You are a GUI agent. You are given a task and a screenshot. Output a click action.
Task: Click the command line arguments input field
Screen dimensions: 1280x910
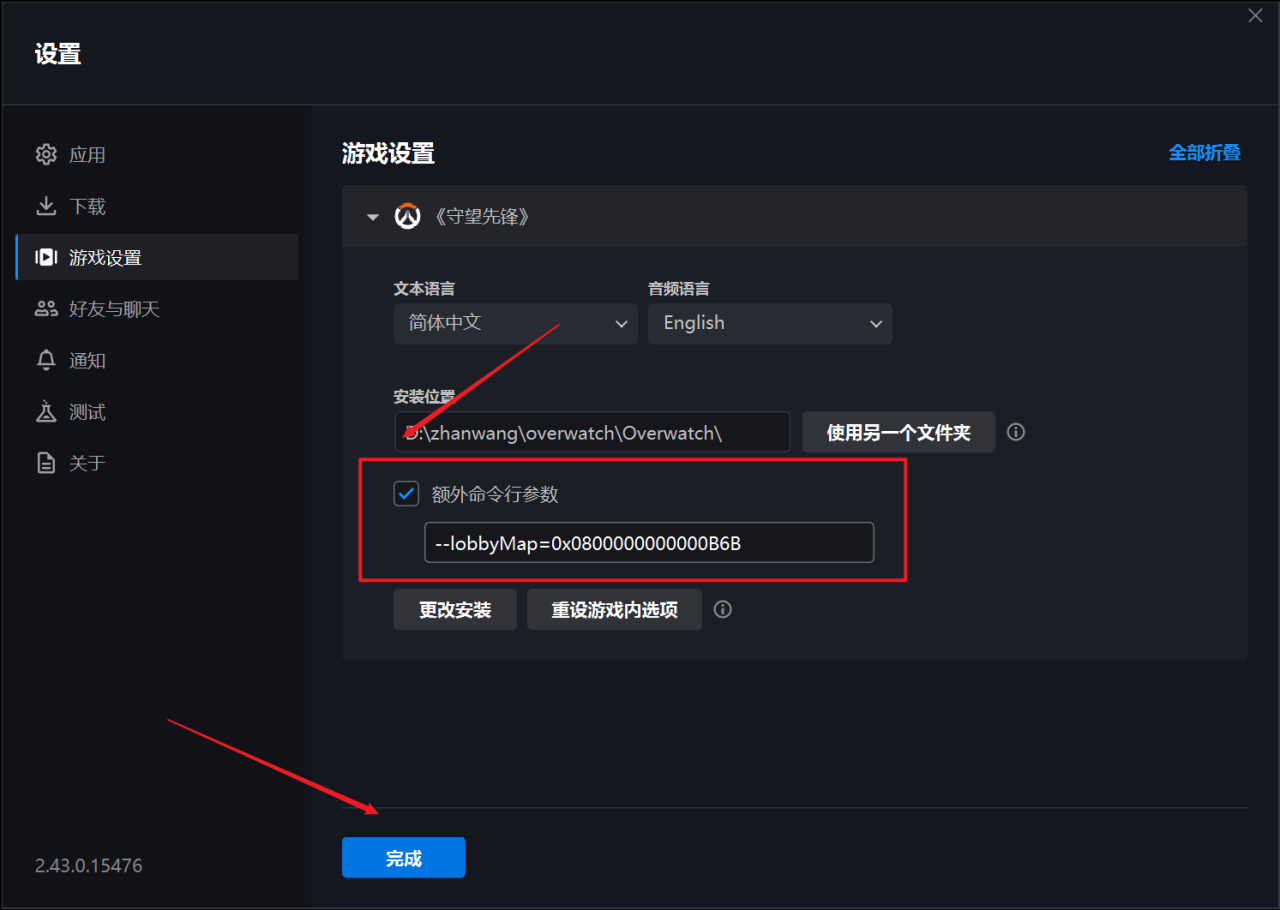coord(649,543)
